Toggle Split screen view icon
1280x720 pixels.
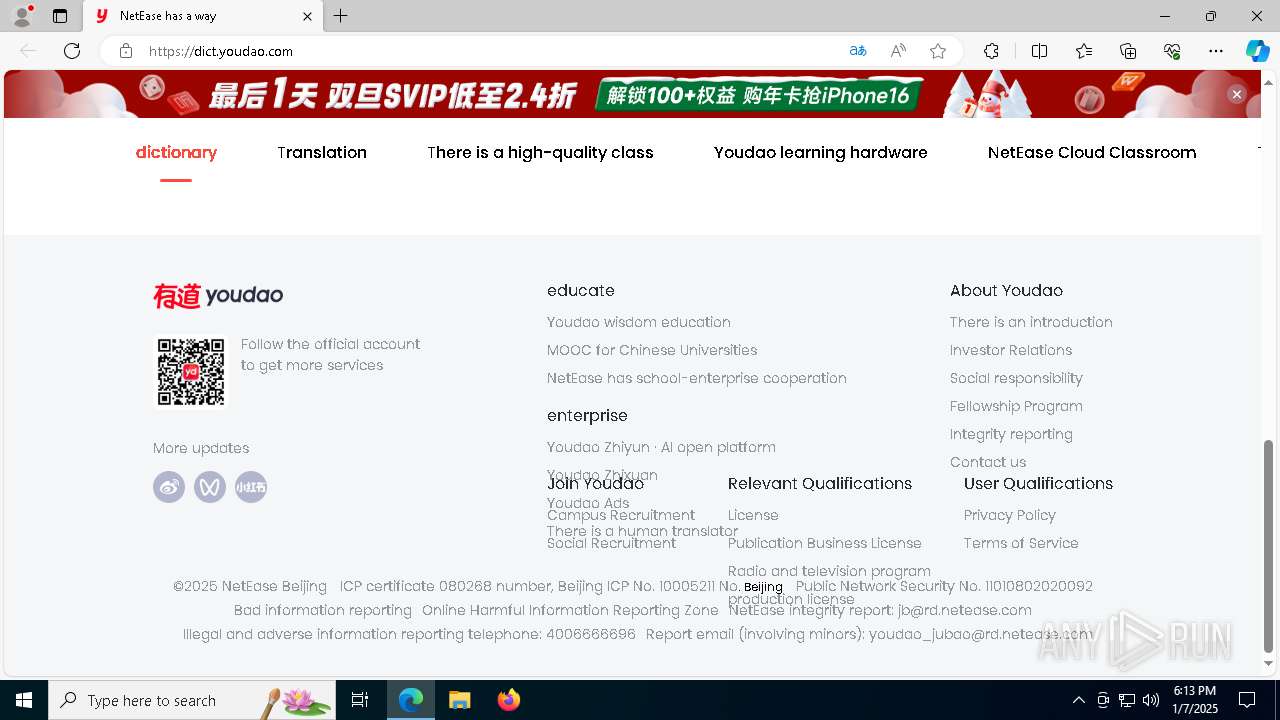tap(1039, 51)
